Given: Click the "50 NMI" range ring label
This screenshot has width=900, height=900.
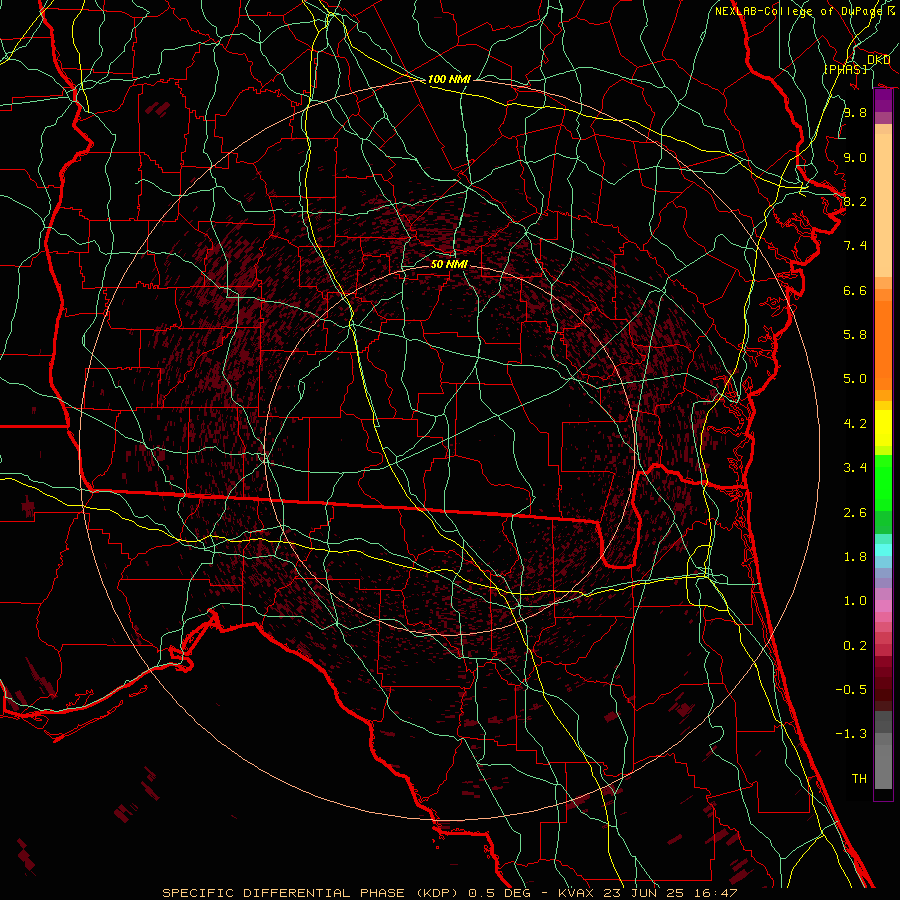Looking at the screenshot, I should [x=449, y=264].
